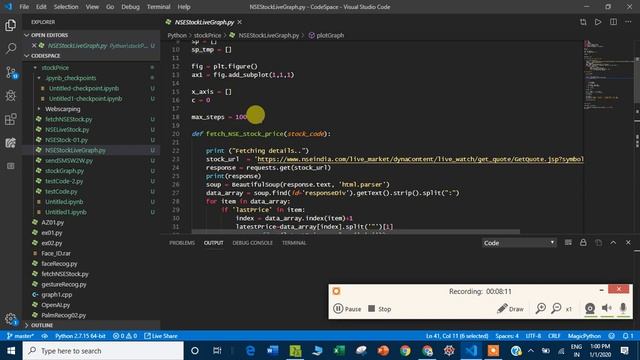Toggle the recorder microphone
Screen dimensions: 640x360
coord(623,309)
